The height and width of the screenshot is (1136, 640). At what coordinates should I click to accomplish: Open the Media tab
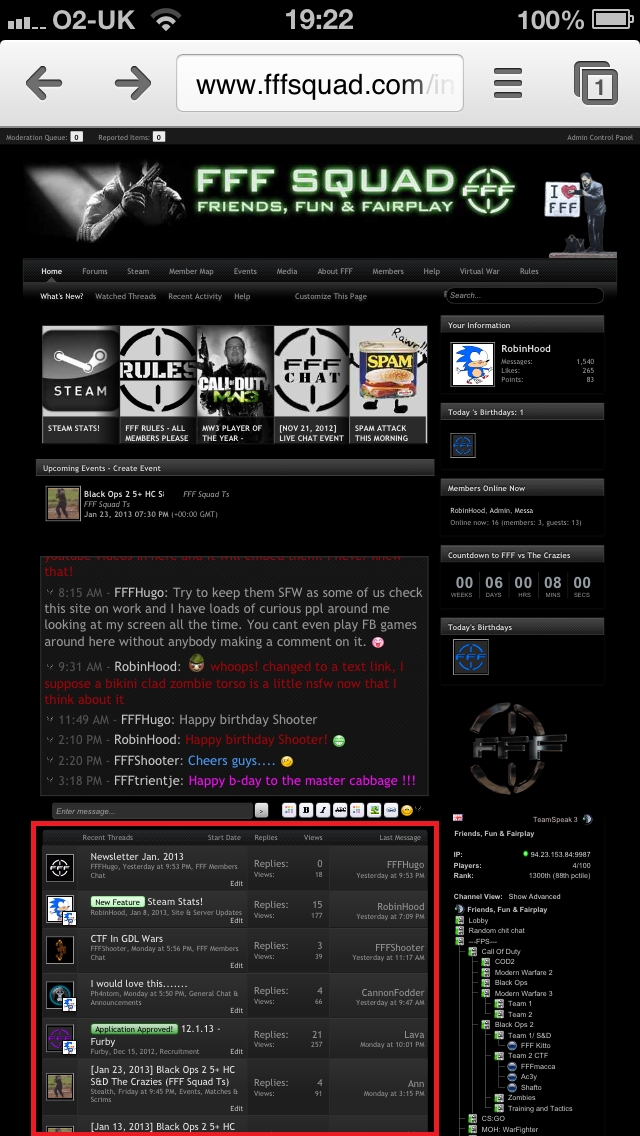287,272
